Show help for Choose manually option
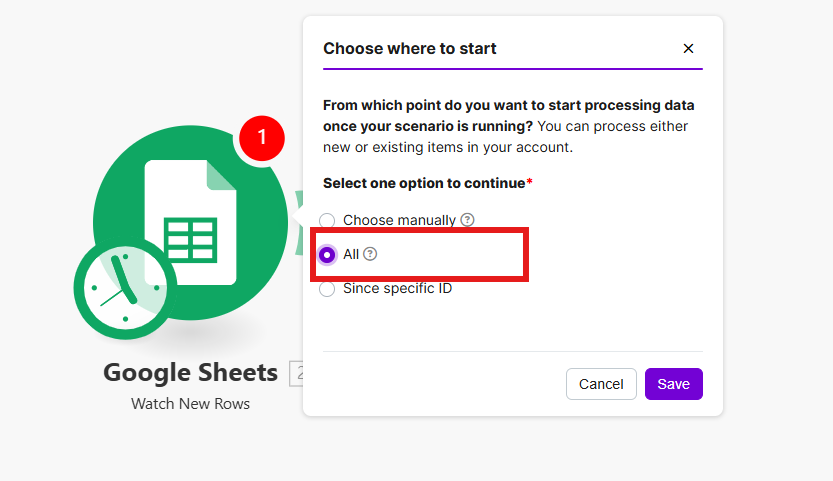The width and height of the screenshot is (833, 481). (x=467, y=220)
